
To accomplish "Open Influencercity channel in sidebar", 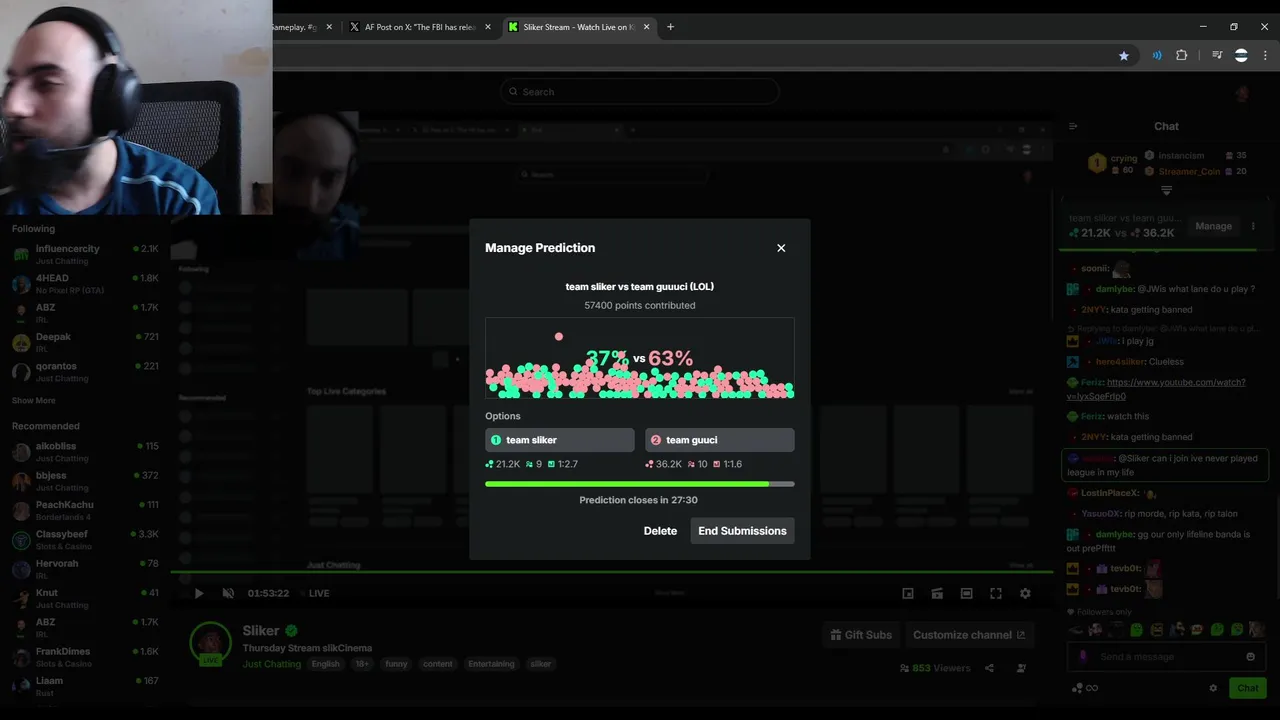I will [86, 254].
